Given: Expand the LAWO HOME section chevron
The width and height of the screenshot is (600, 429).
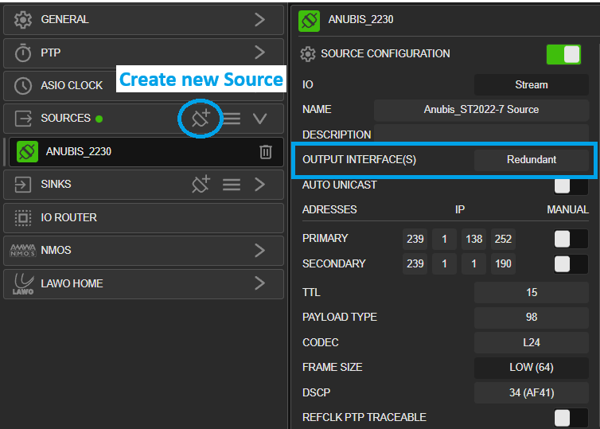Looking at the screenshot, I should coord(260,284).
